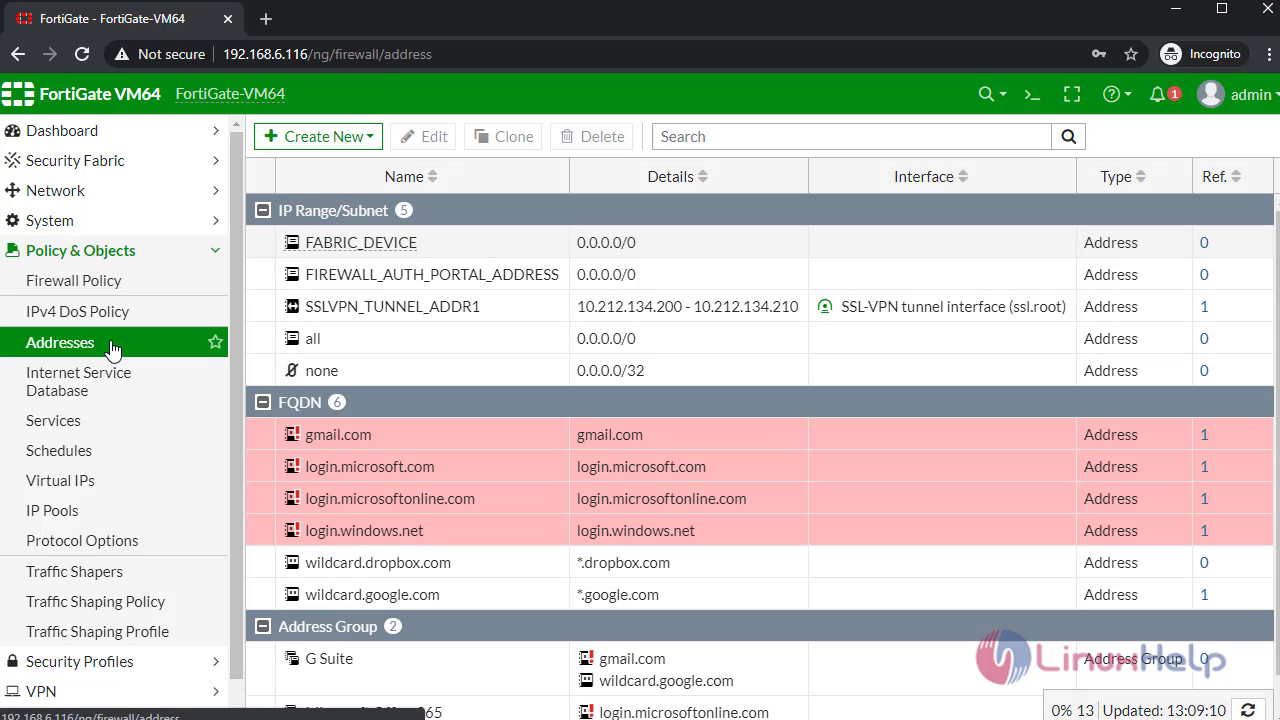Viewport: 1280px width, 720px height.
Task: Click the refresh icon beside Updated time
Action: pyautogui.click(x=1248, y=710)
